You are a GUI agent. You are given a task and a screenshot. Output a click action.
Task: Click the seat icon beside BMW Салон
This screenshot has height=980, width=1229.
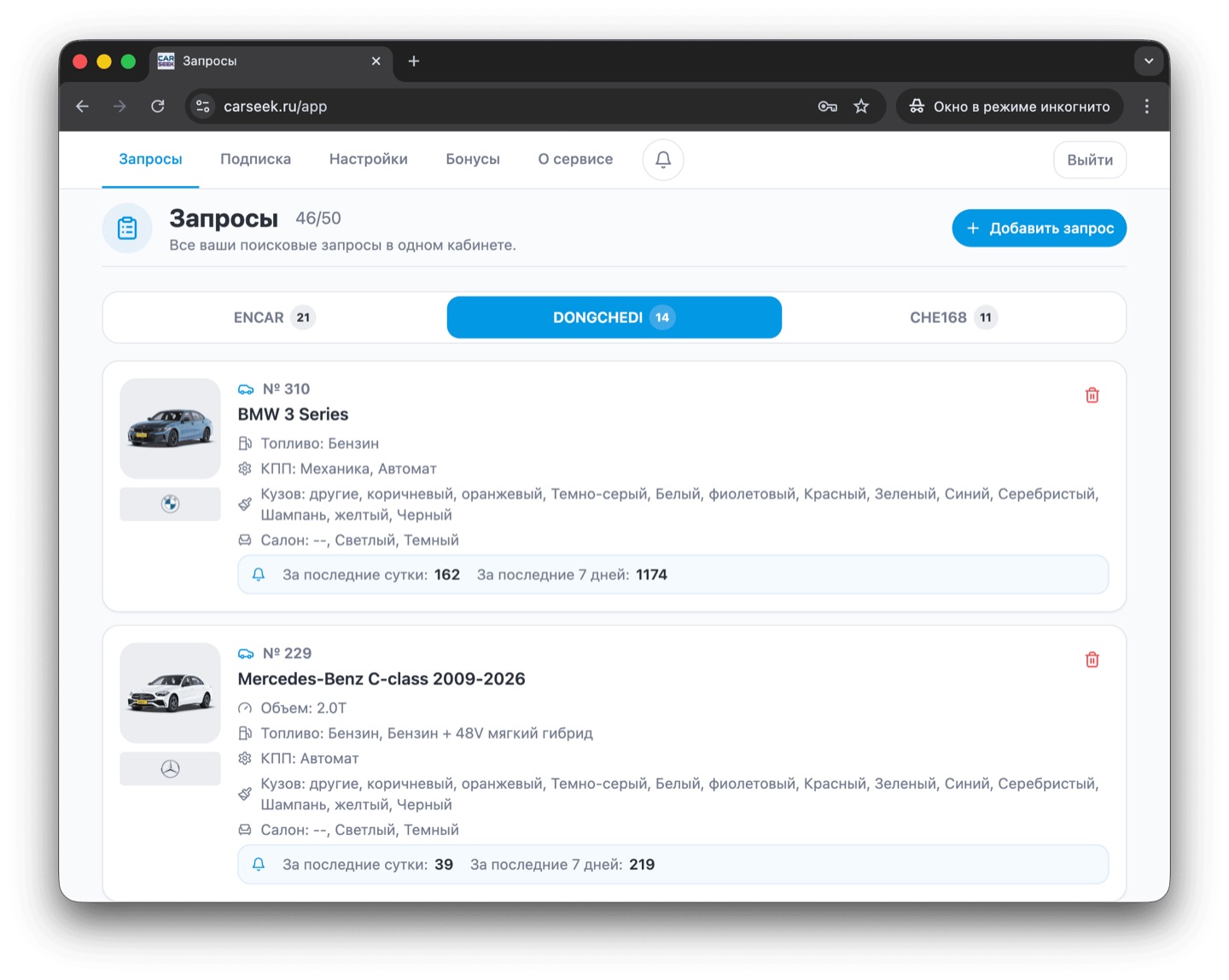click(x=245, y=540)
